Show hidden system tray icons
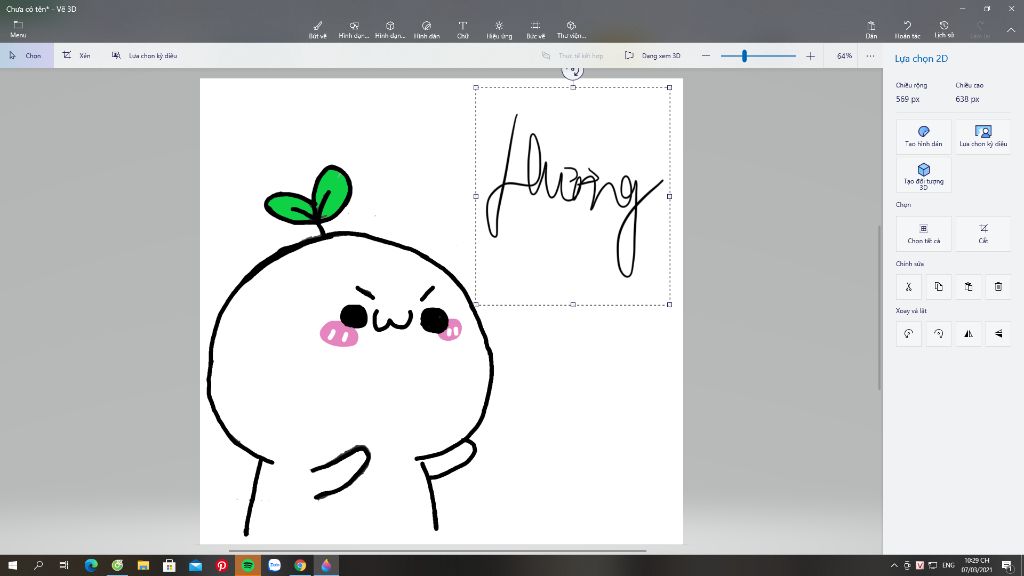1024x576 pixels. 894,566
